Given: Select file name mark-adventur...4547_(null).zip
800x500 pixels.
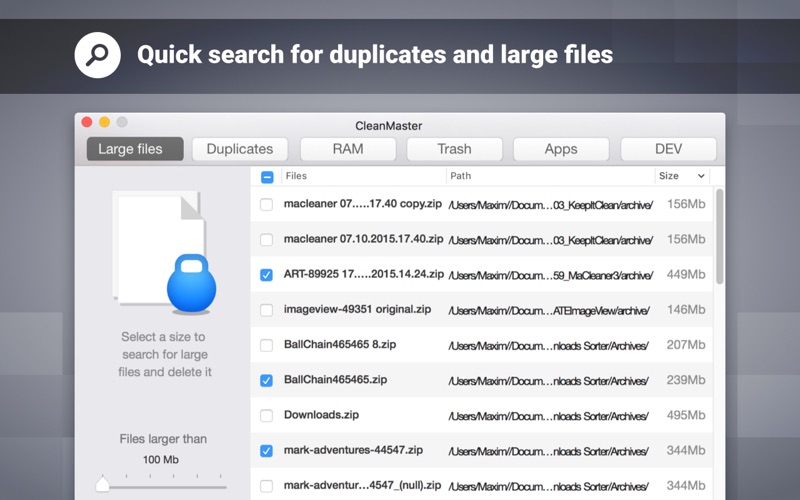Looking at the screenshot, I should [x=362, y=485].
